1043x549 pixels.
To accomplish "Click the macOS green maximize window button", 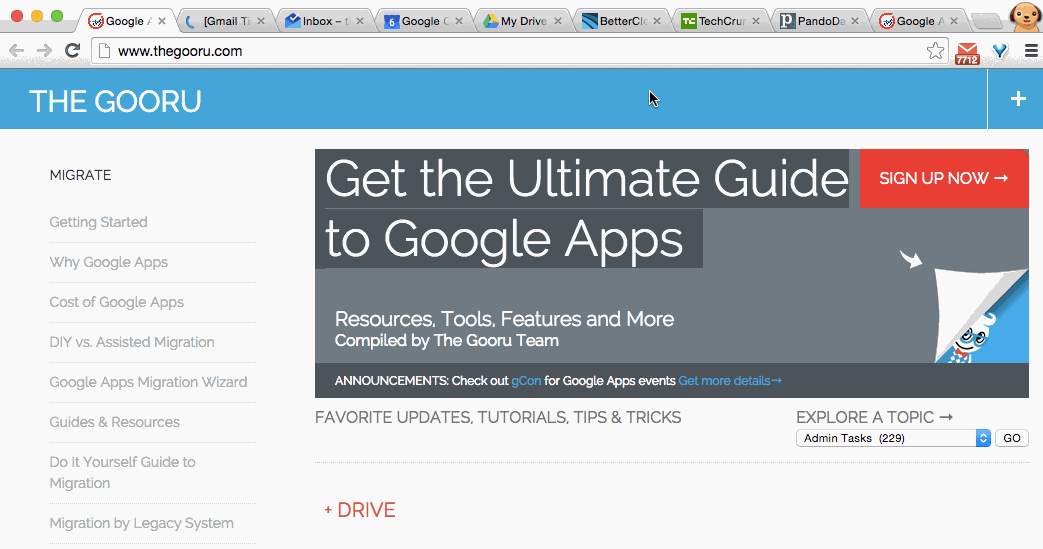I will pyautogui.click(x=57, y=15).
